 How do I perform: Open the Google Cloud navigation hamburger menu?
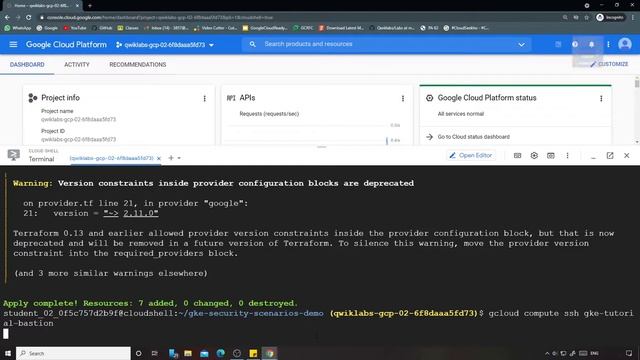pyautogui.click(x=13, y=44)
